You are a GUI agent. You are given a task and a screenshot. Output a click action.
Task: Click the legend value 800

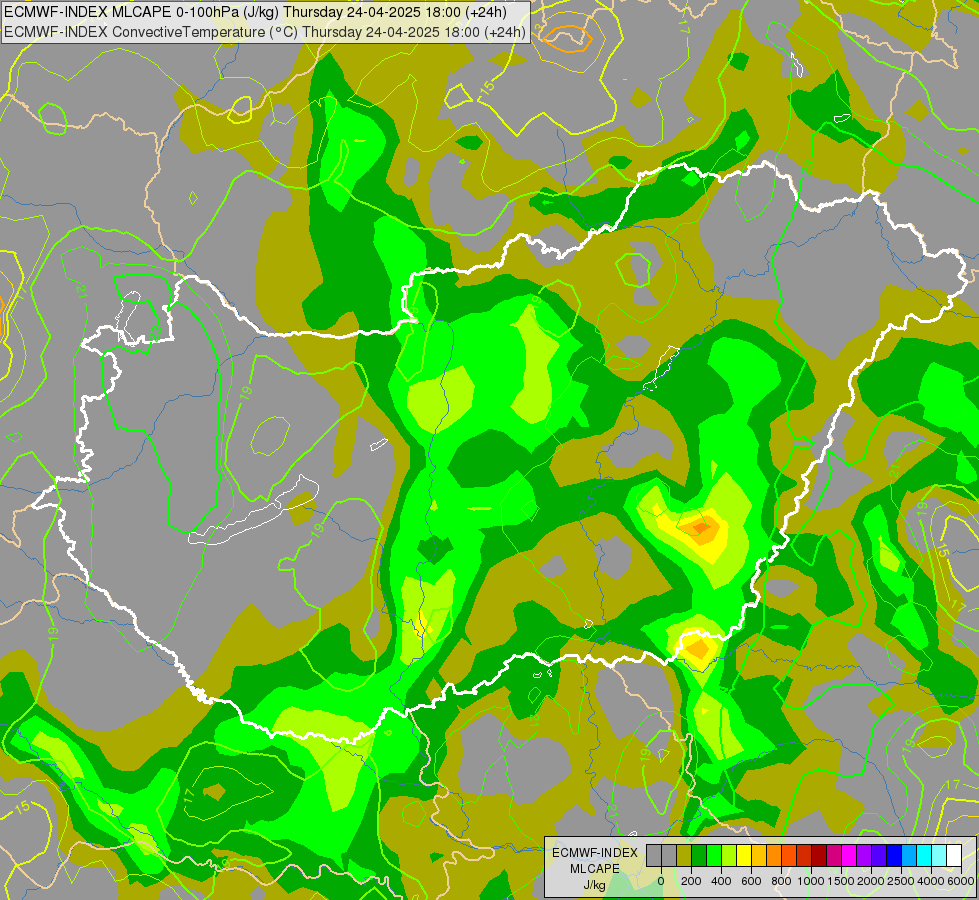(781, 881)
